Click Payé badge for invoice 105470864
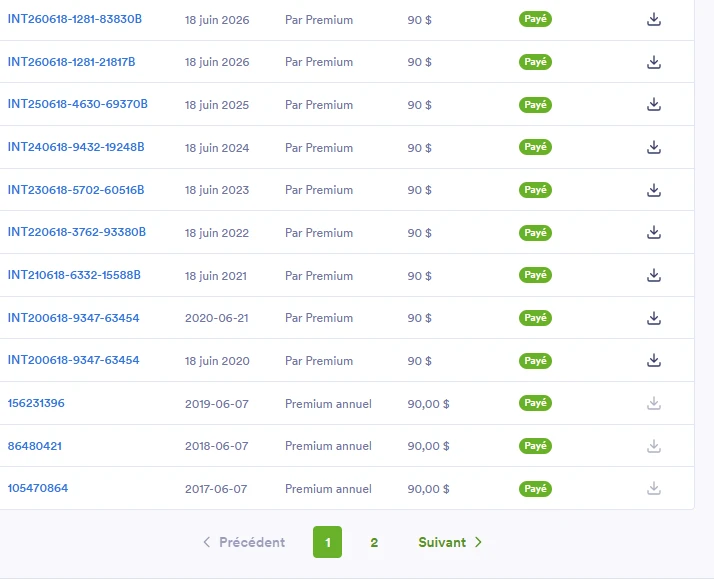 [x=535, y=488]
